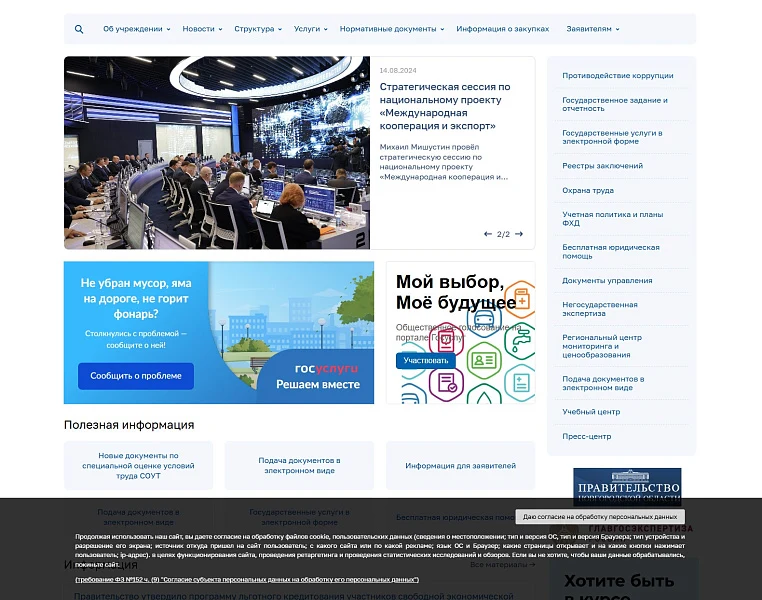
Task: Click the «Участвовать» button
Action: (x=426, y=360)
